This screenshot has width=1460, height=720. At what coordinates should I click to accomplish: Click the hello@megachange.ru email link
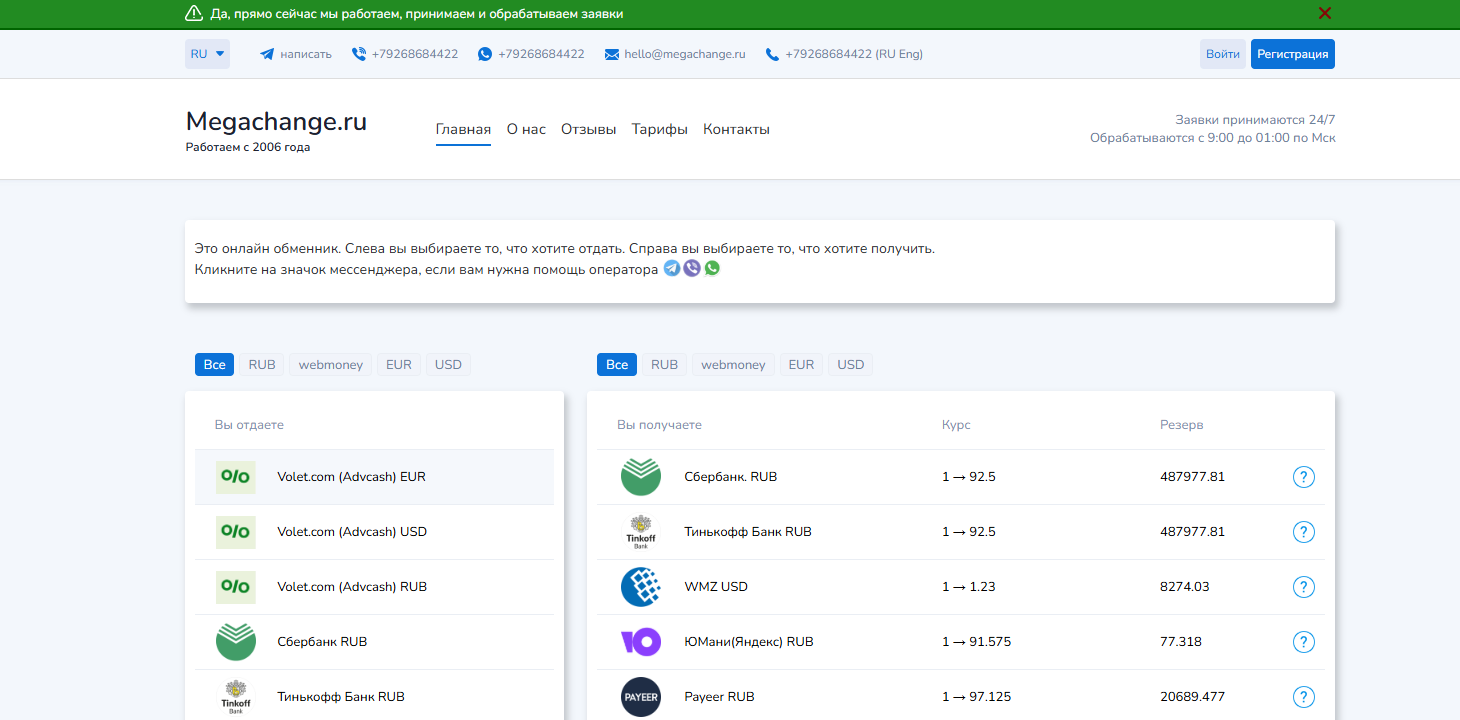pyautogui.click(x=684, y=54)
